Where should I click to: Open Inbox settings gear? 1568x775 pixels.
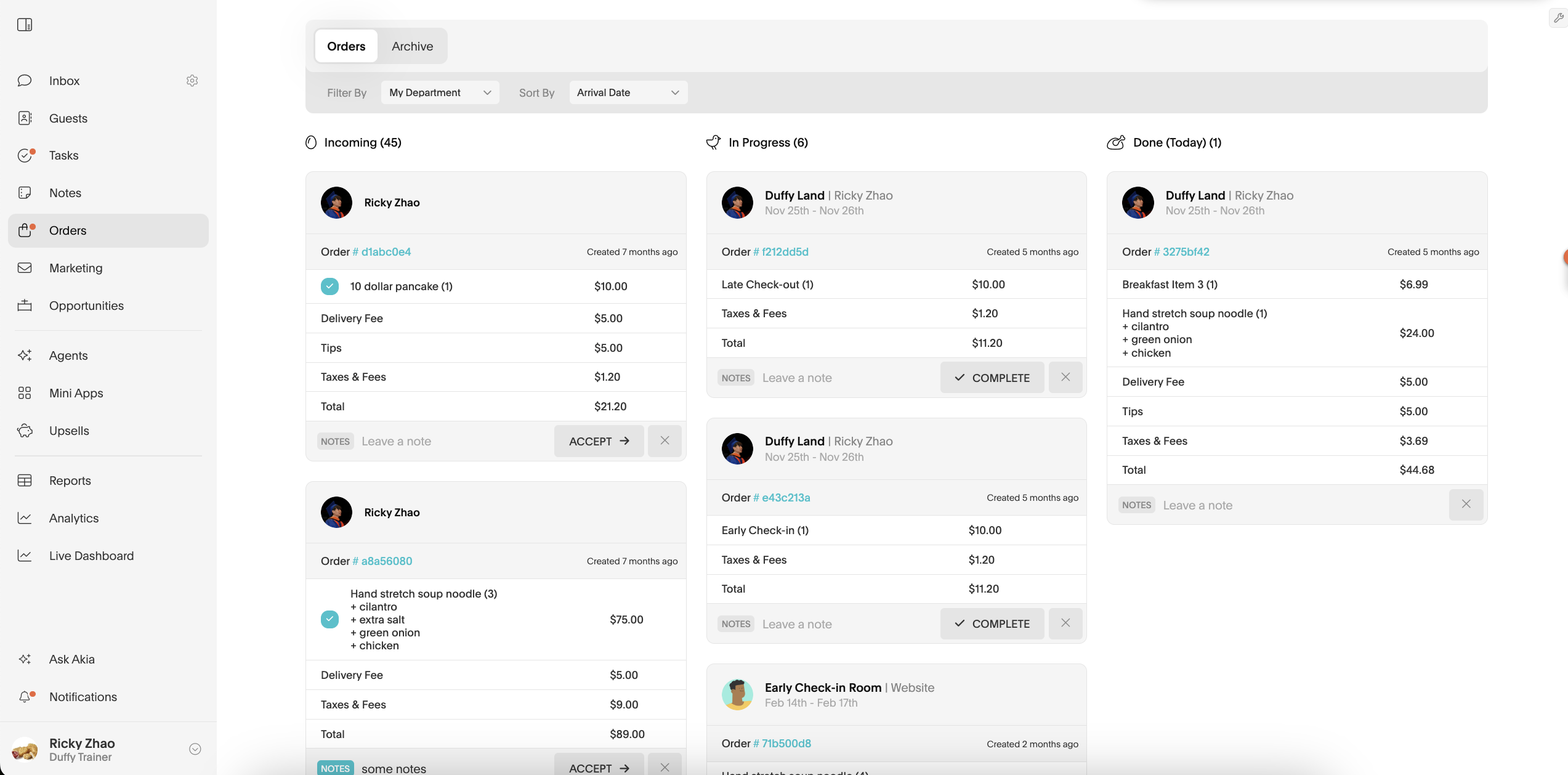coord(192,81)
